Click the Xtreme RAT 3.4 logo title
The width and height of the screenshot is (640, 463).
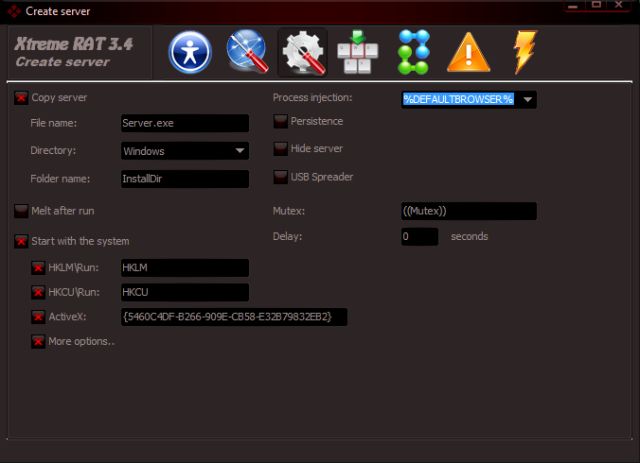(x=74, y=44)
